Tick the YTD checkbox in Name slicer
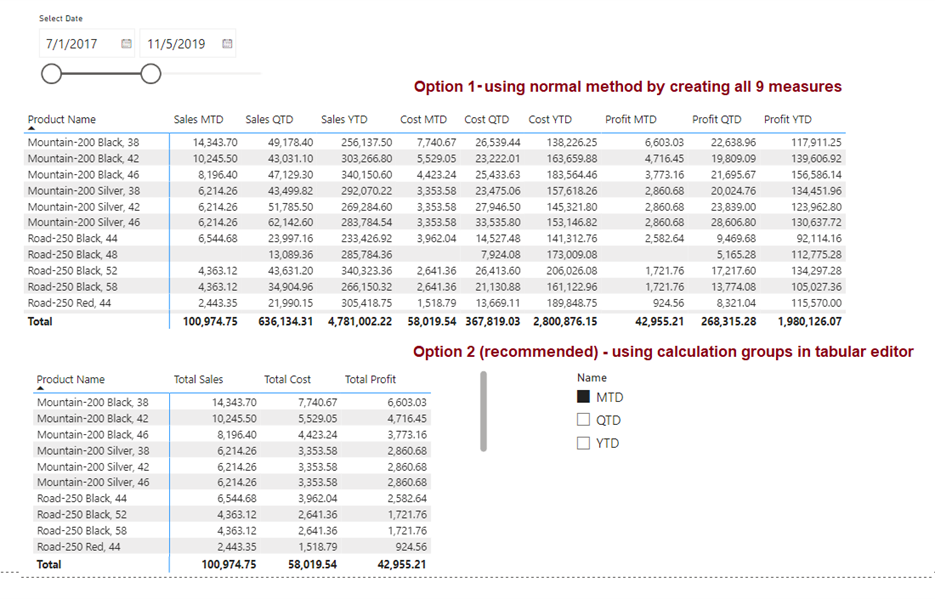The height and width of the screenshot is (599, 935). [x=584, y=443]
